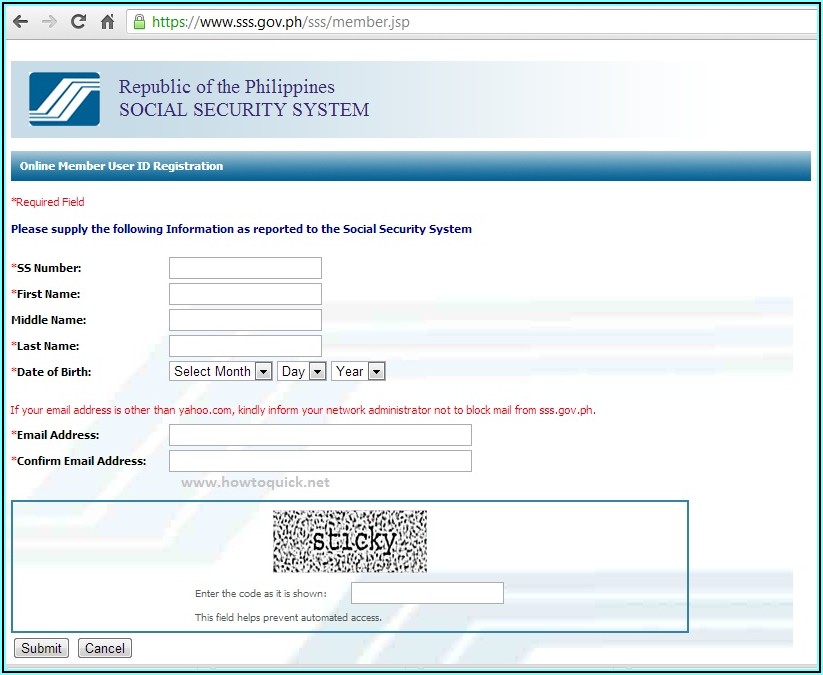The height and width of the screenshot is (675, 823).
Task: Open the Year dropdown
Action: pos(358,371)
